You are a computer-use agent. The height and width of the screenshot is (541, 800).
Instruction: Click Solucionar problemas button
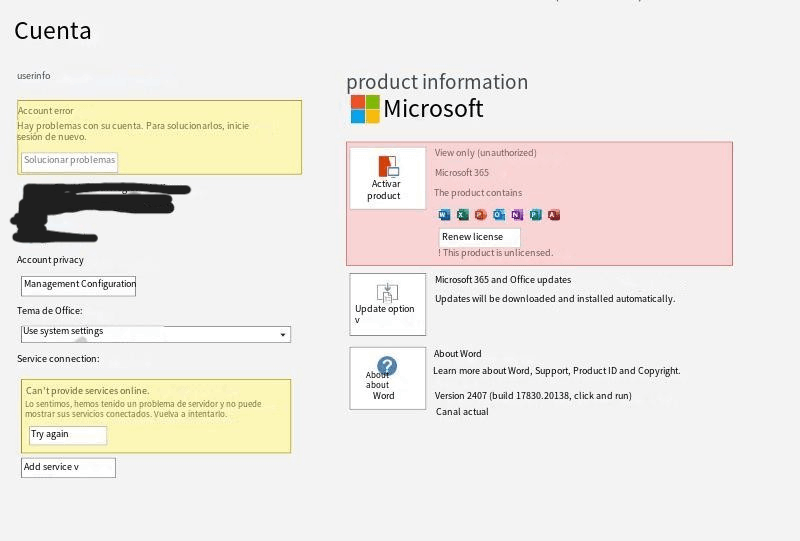[x=69, y=162]
